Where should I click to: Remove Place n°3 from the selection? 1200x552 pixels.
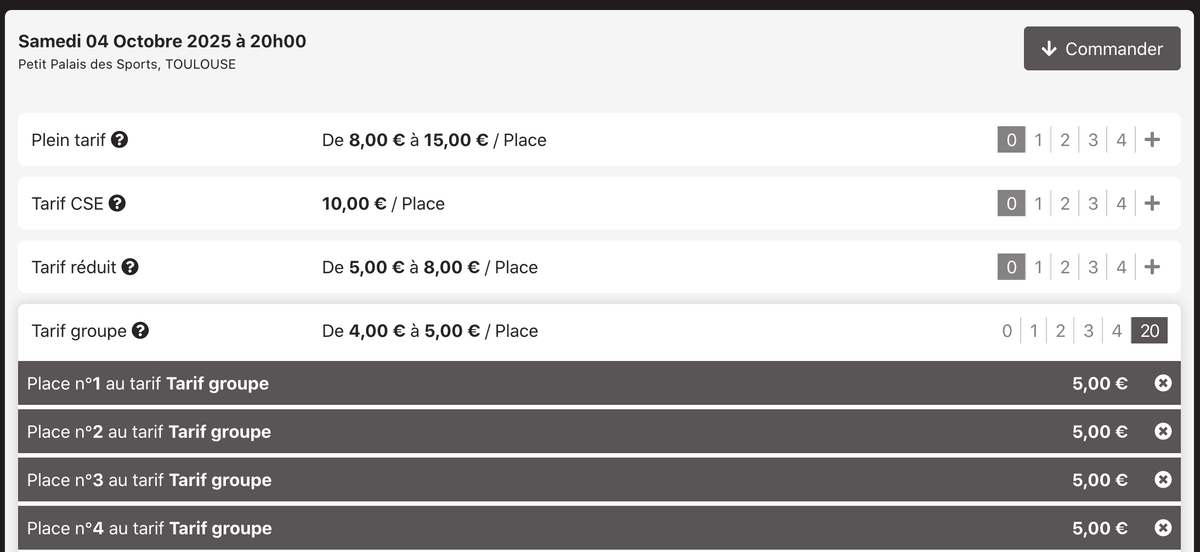click(x=1163, y=480)
